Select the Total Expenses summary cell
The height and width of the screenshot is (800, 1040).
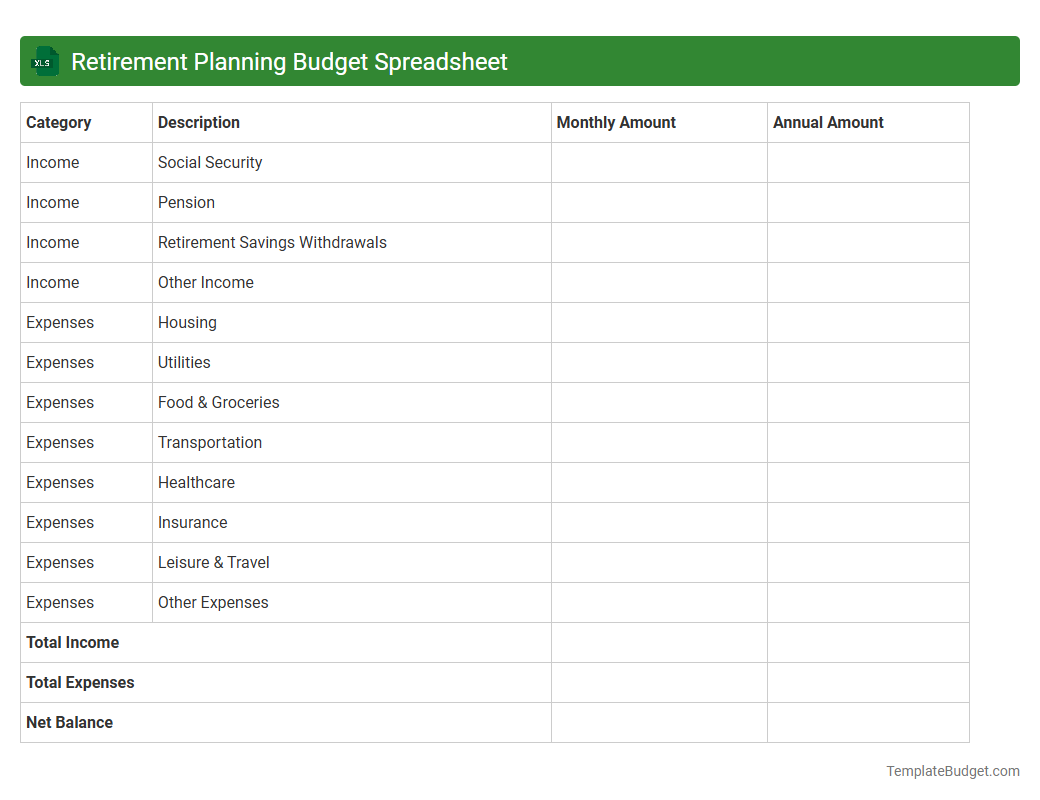click(x=81, y=682)
